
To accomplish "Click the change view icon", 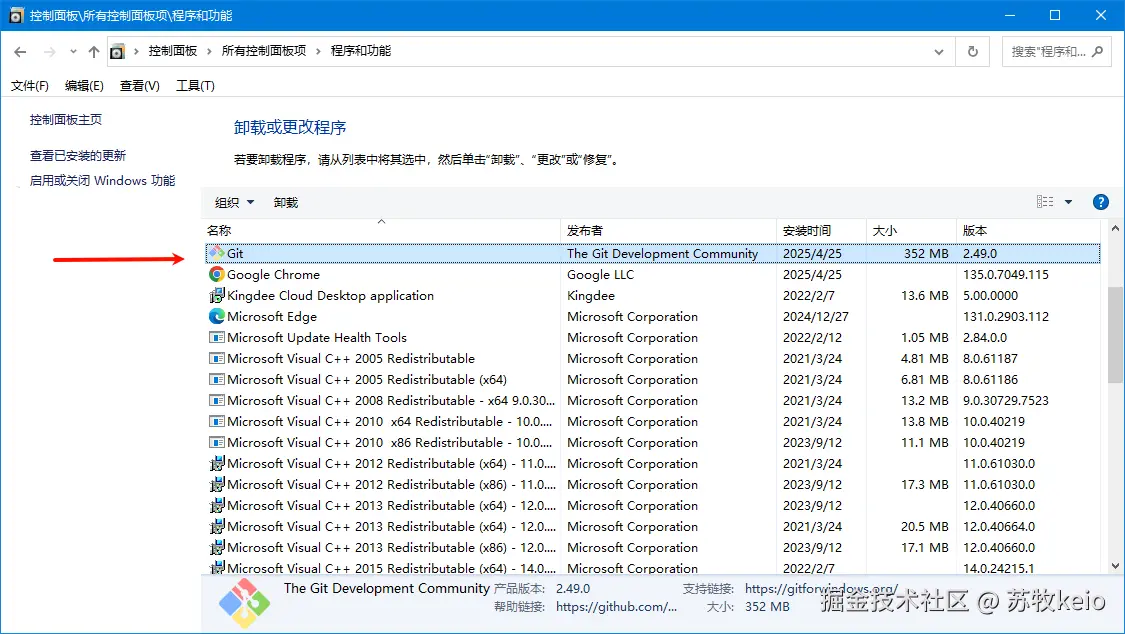I will (x=1045, y=202).
